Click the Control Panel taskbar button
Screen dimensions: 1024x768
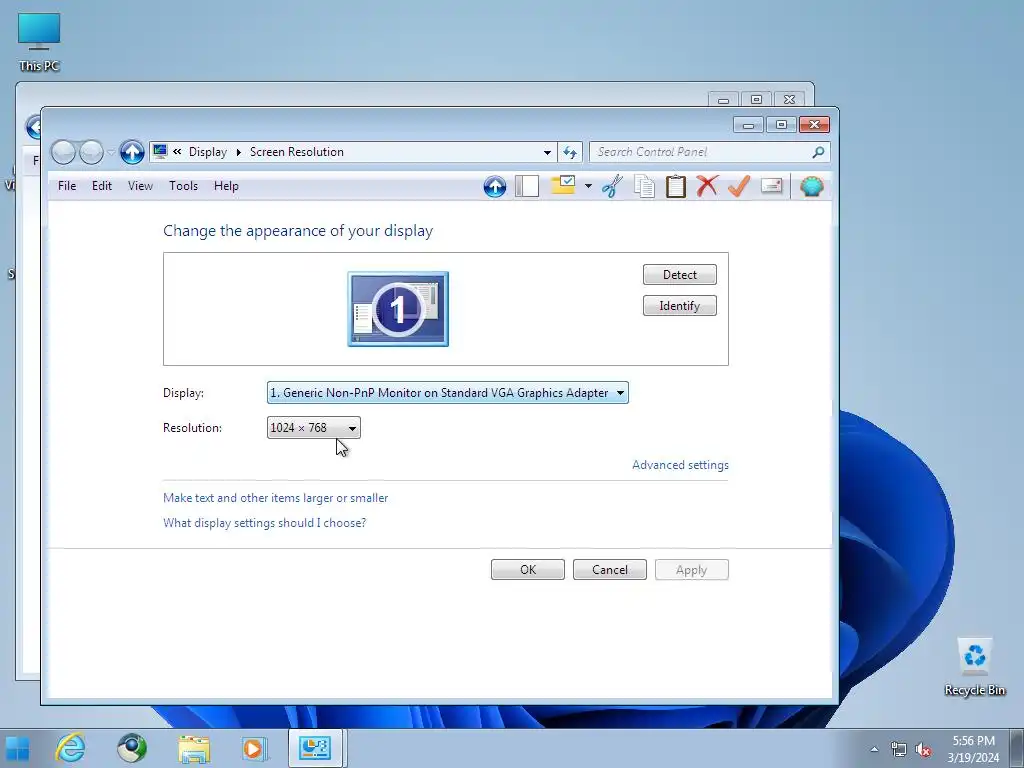click(x=315, y=748)
